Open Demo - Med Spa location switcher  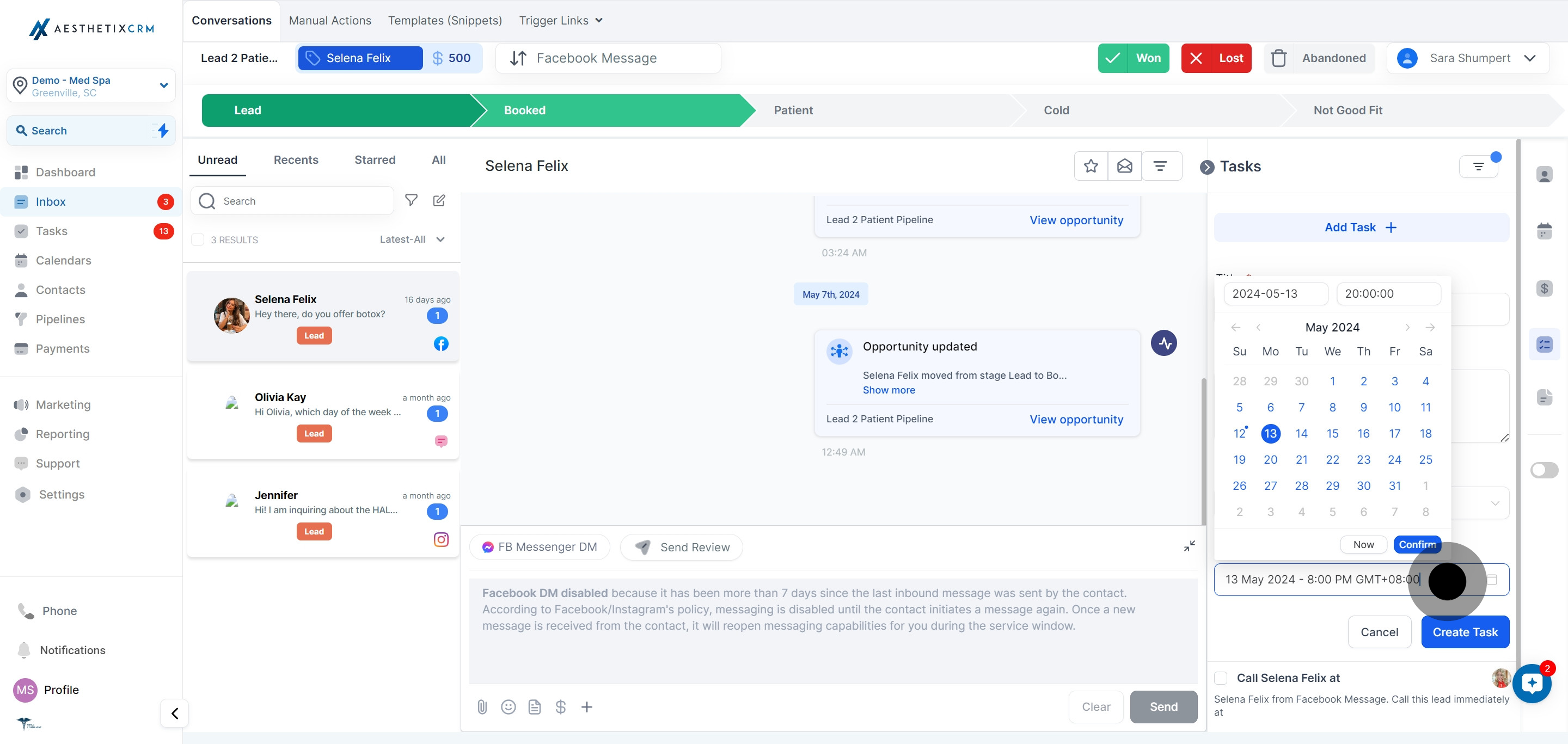tap(91, 86)
